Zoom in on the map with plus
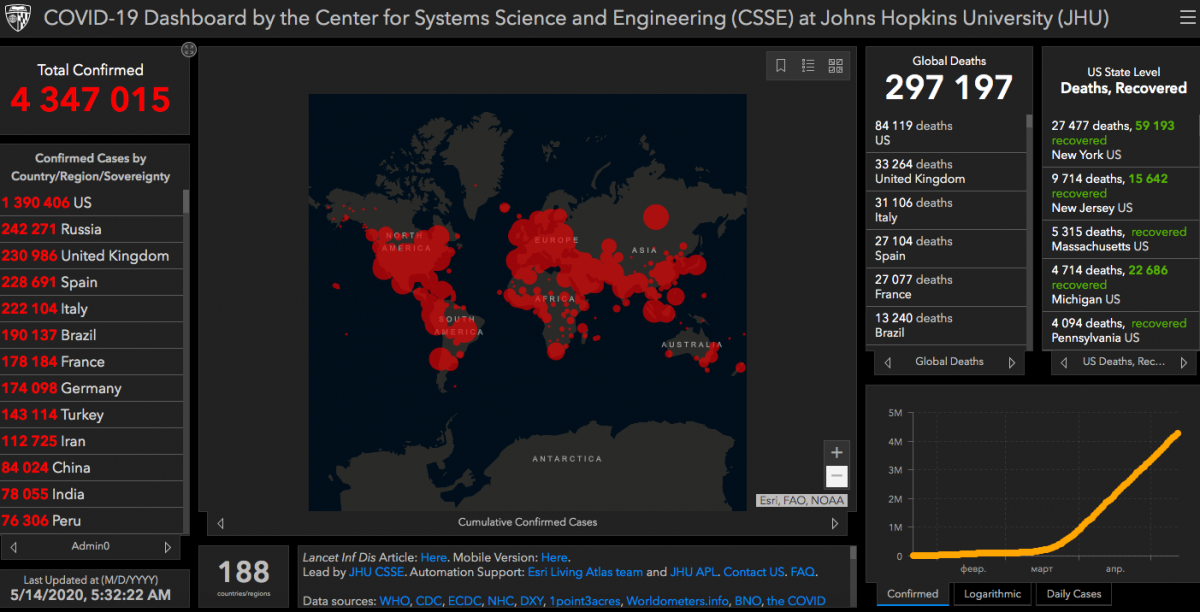The image size is (1200, 612). (x=837, y=452)
